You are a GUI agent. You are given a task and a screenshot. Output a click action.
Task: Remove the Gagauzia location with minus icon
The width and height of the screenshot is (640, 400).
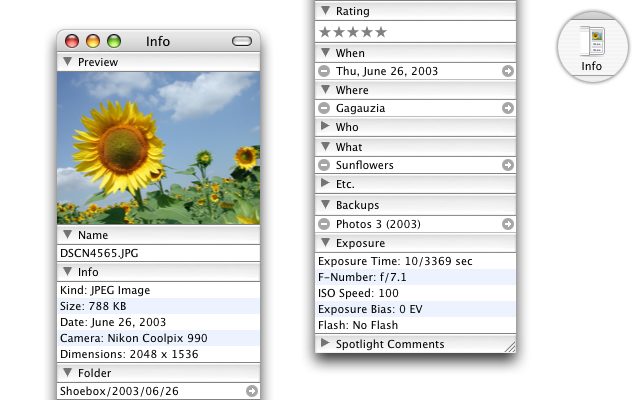click(x=324, y=108)
